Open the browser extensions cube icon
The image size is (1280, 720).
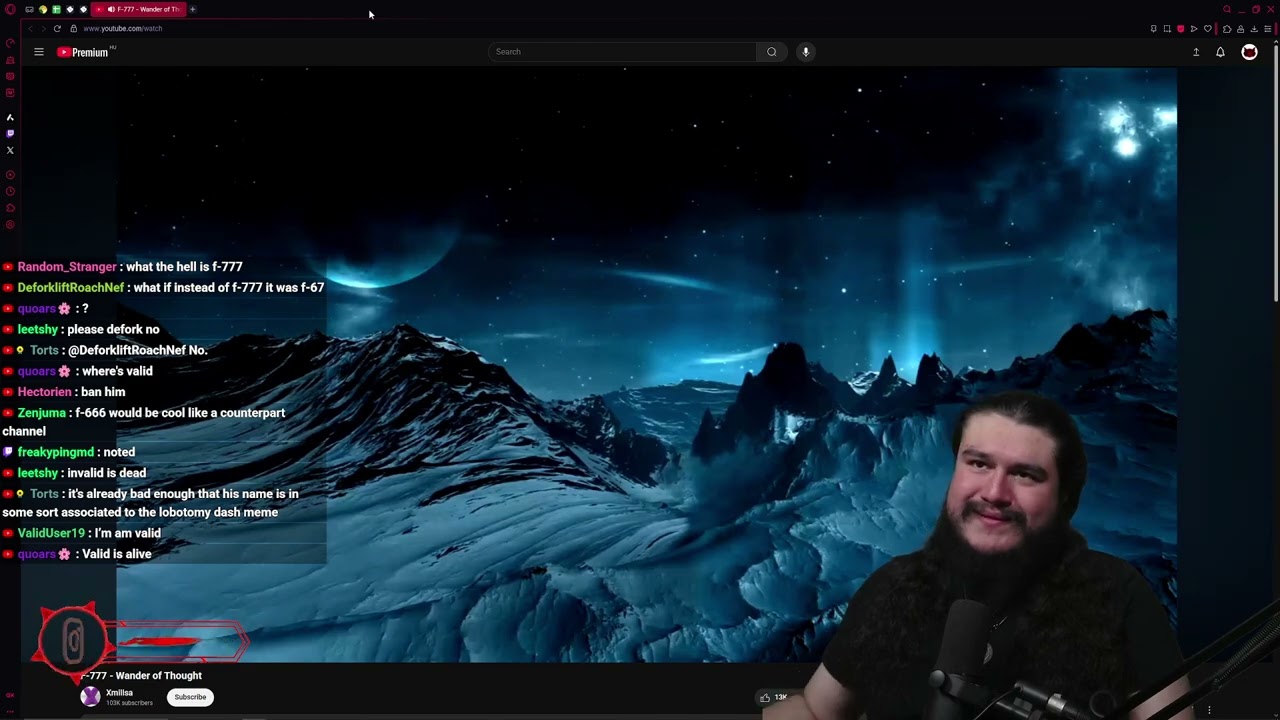tap(1227, 28)
